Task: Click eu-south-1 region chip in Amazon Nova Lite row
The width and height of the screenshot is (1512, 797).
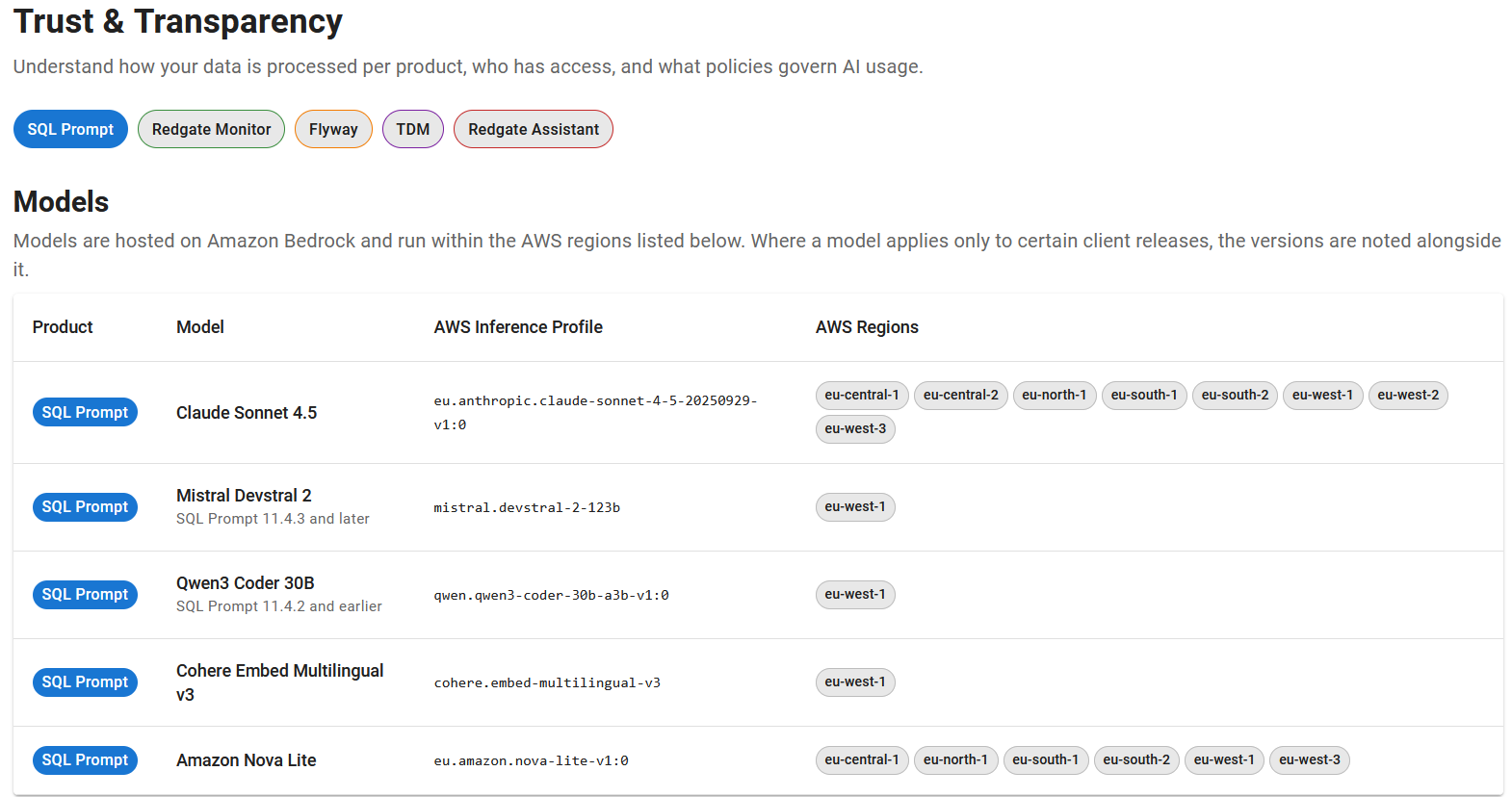Action: [x=1046, y=760]
